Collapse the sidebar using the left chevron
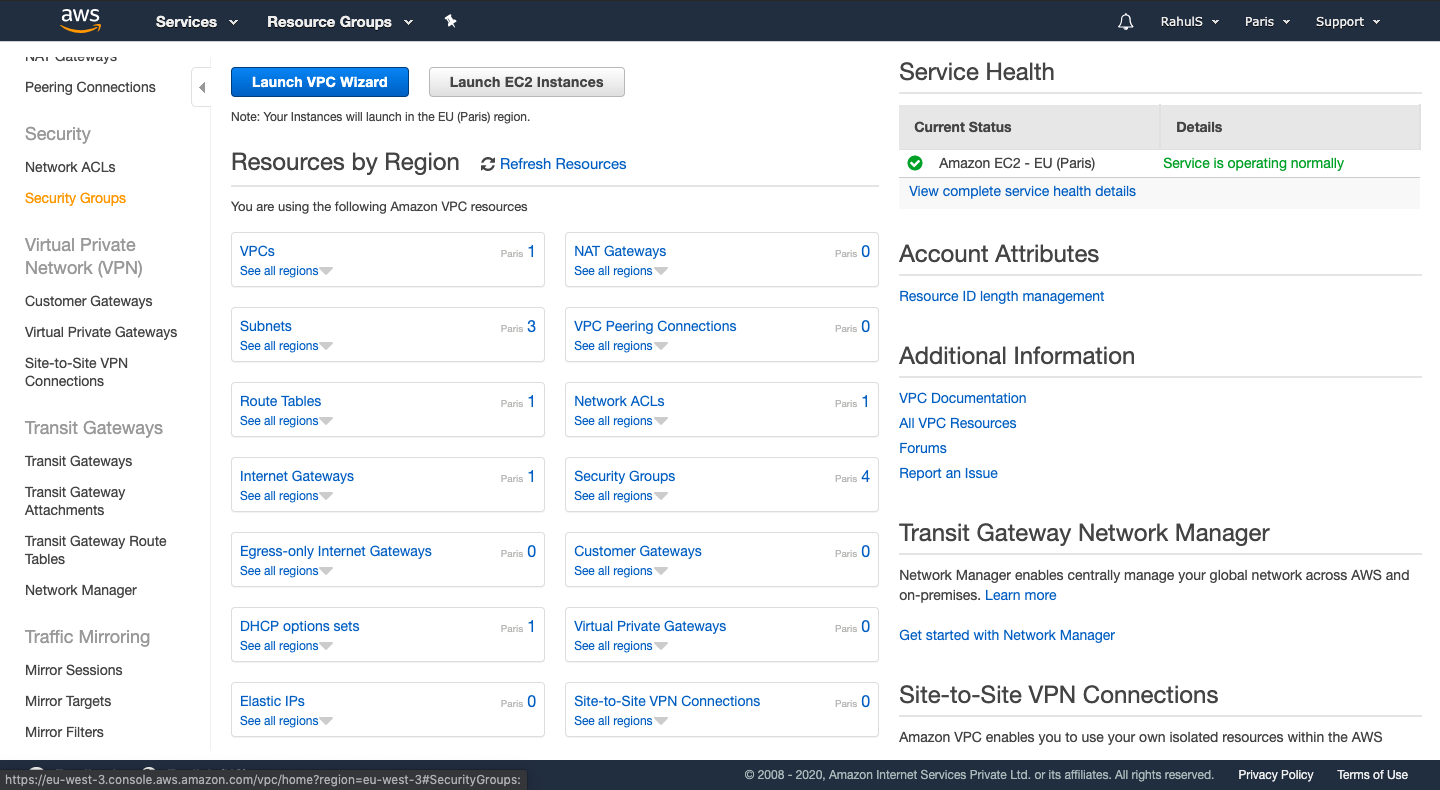 coord(200,87)
